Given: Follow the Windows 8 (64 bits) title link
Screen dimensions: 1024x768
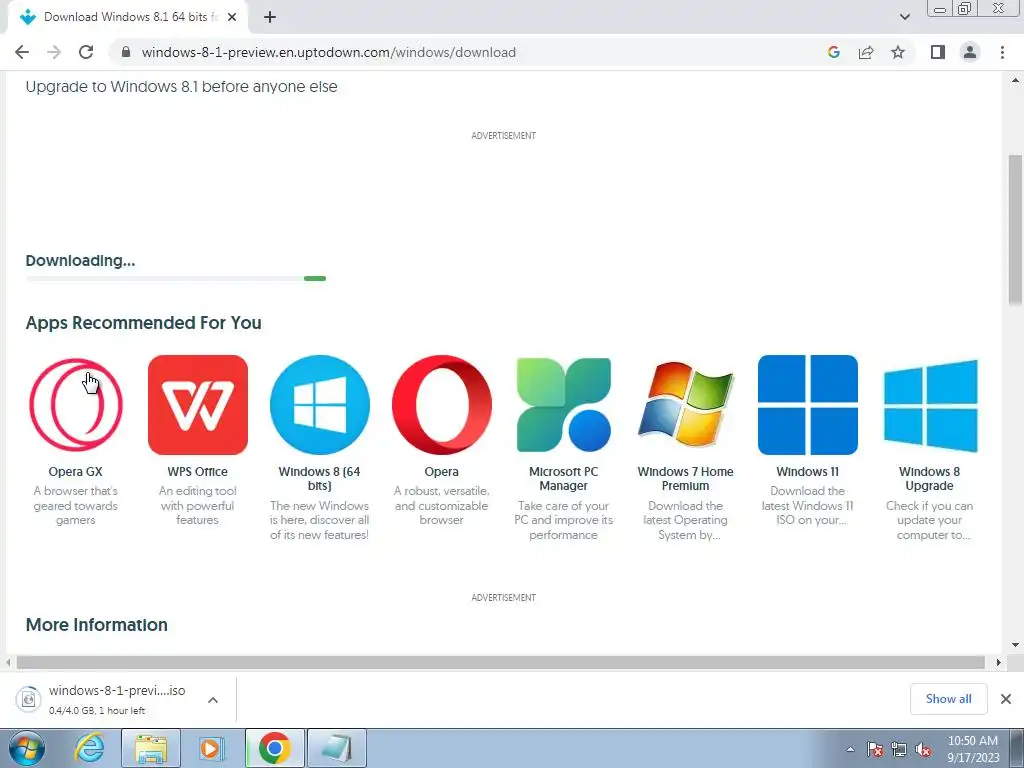Looking at the screenshot, I should (320, 479).
